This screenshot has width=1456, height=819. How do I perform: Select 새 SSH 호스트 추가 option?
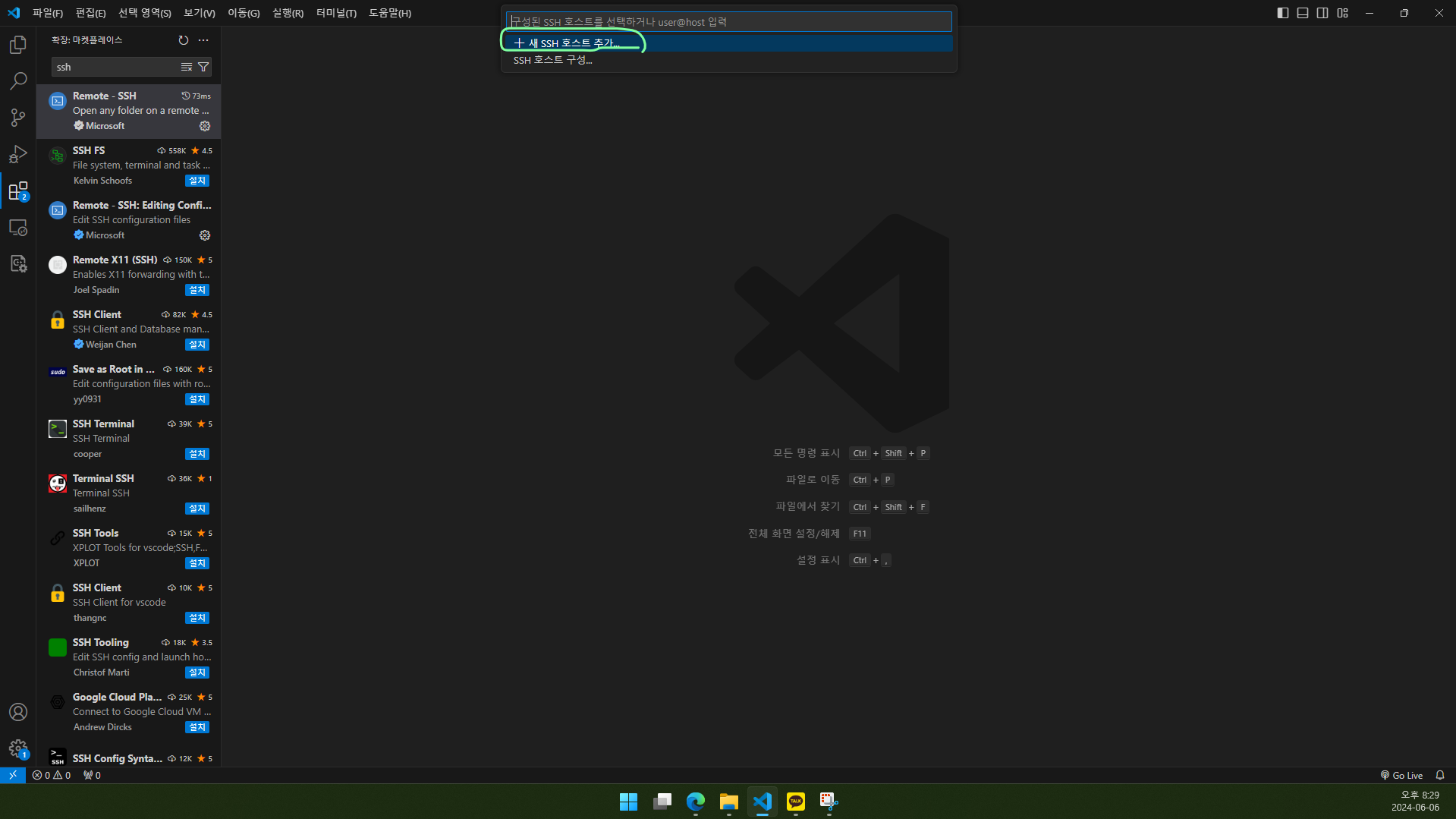tap(728, 43)
